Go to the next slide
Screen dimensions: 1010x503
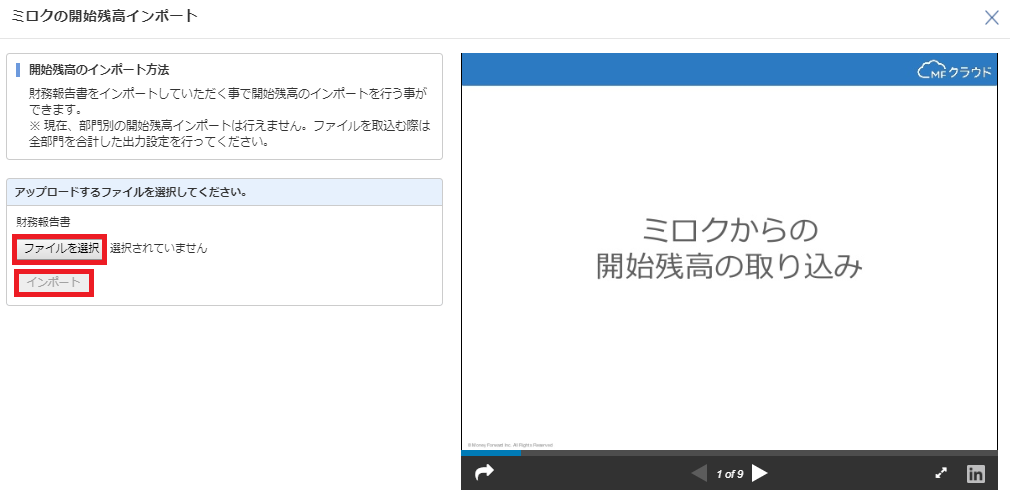pyautogui.click(x=760, y=474)
